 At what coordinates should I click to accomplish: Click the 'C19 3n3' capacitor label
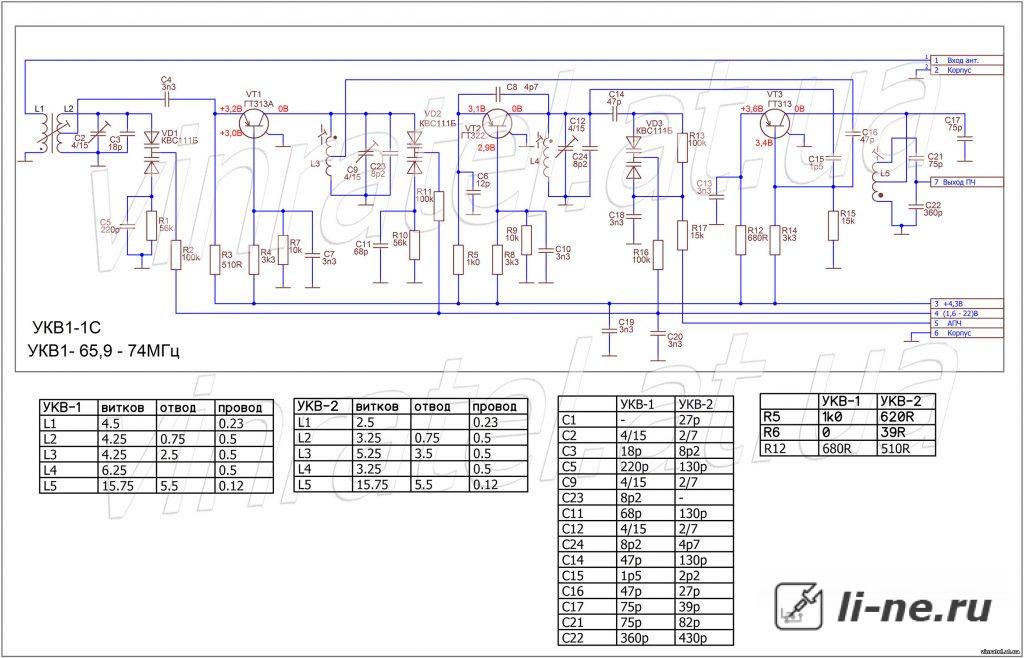coord(626,325)
